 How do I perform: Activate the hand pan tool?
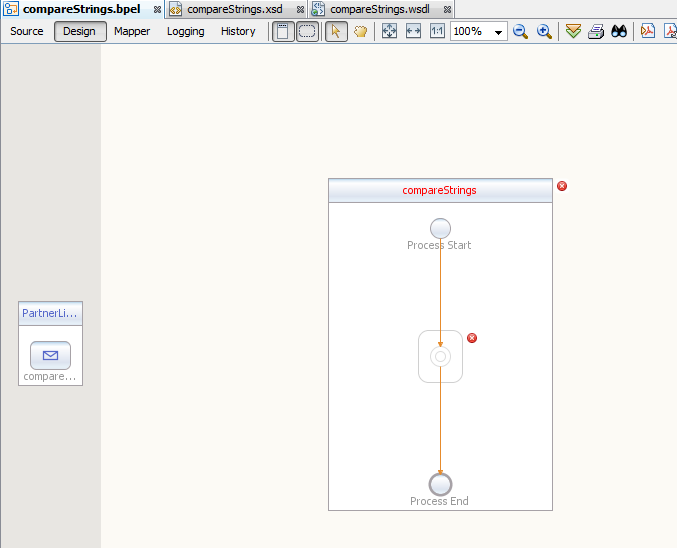click(x=360, y=31)
